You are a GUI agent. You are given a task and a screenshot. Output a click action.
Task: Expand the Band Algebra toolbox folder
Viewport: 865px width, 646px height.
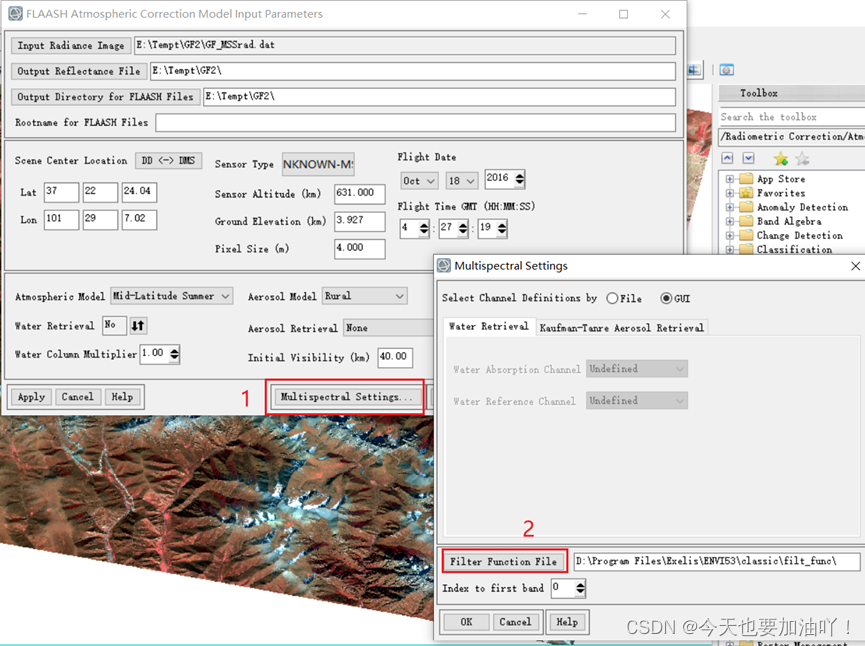[x=730, y=221]
